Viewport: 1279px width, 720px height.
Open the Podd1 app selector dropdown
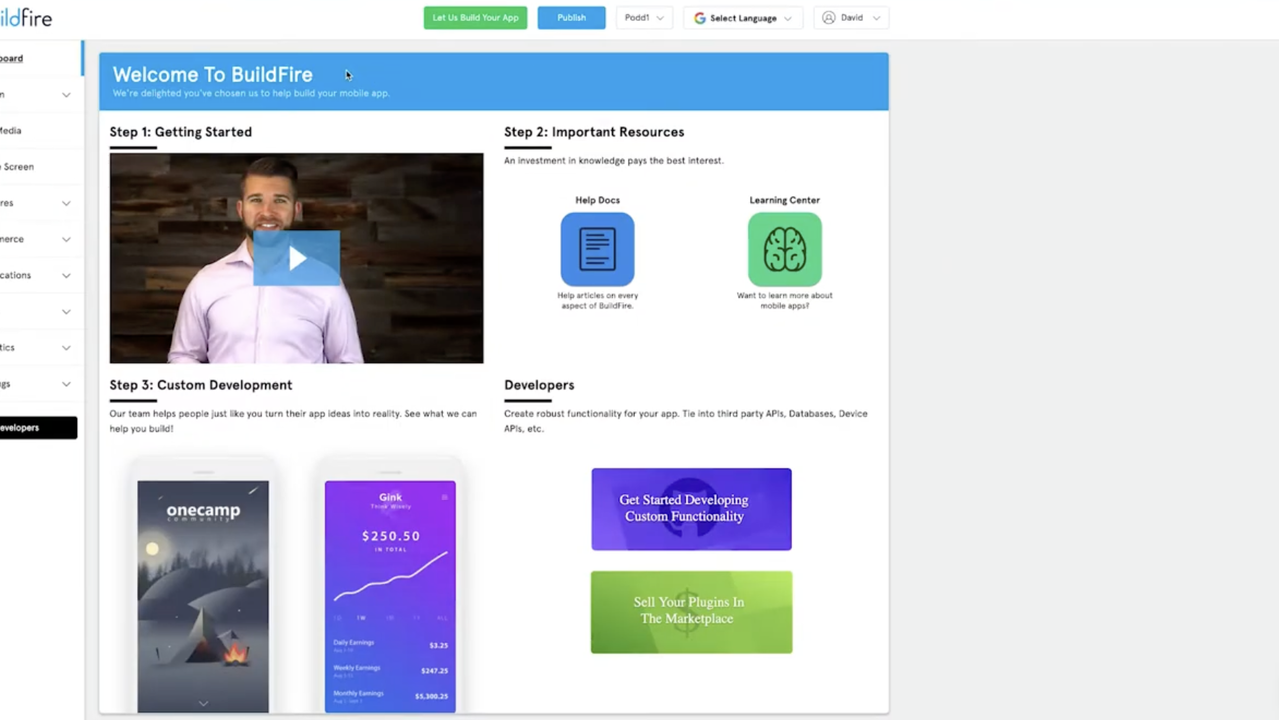pyautogui.click(x=644, y=18)
